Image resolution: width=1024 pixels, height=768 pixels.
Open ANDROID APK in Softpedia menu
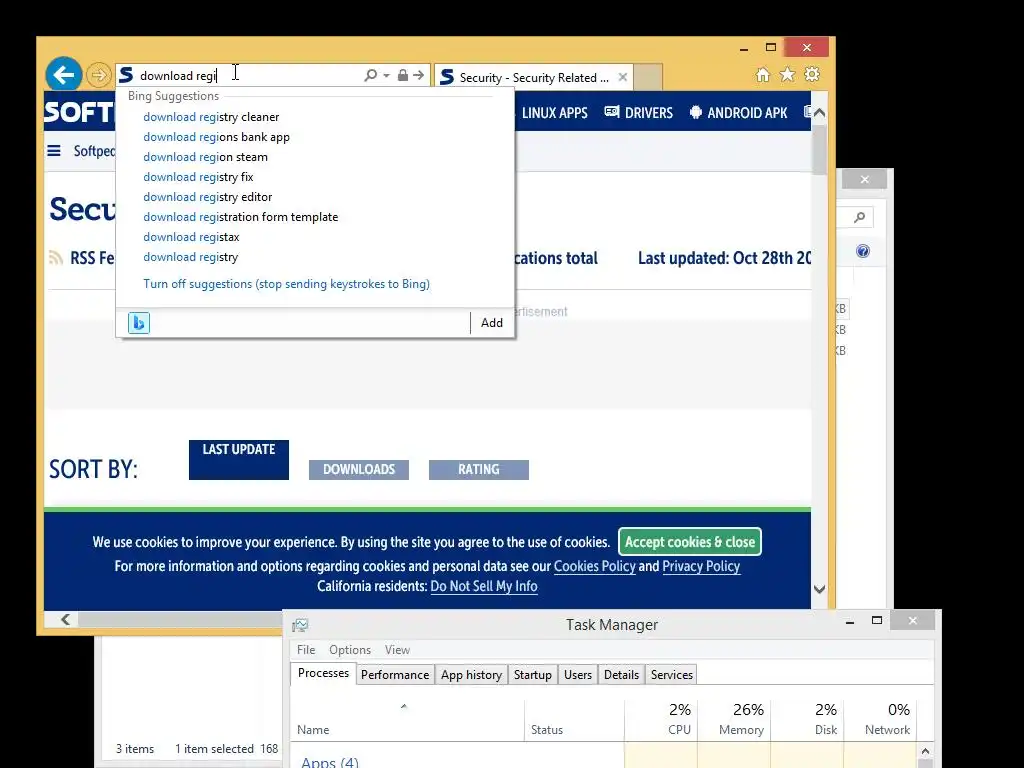click(739, 113)
